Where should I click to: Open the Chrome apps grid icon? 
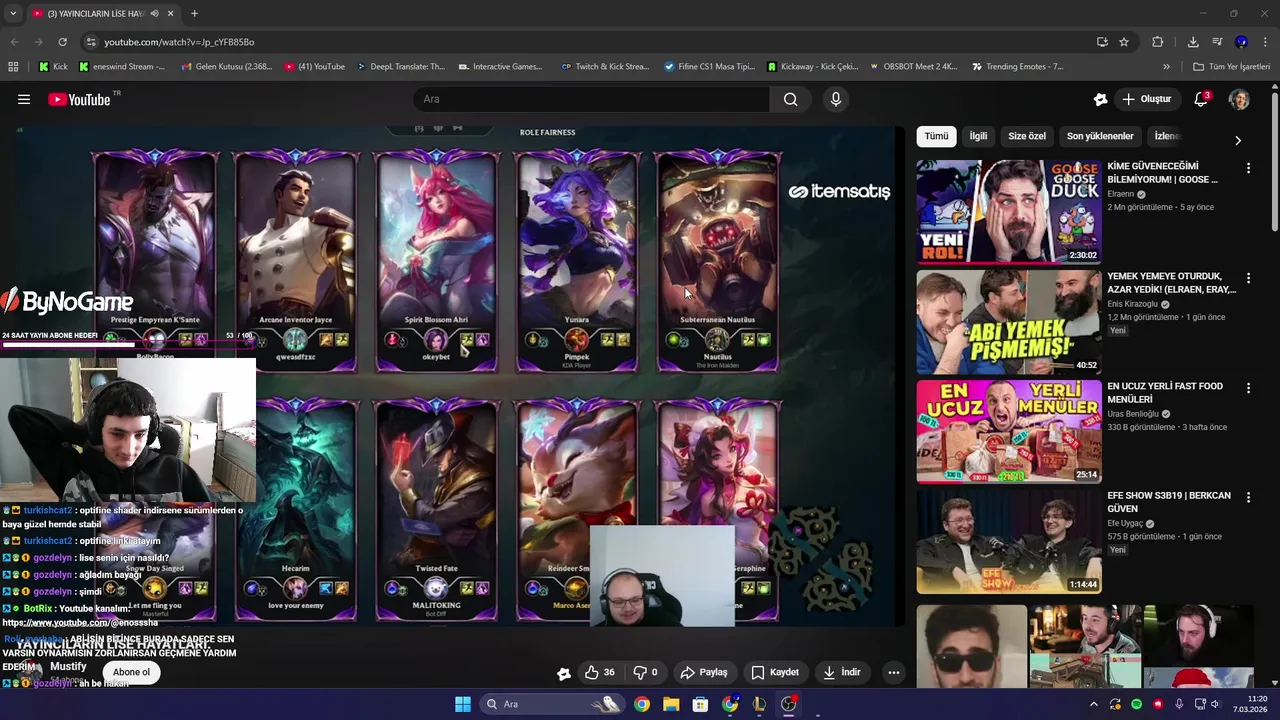pos(13,67)
